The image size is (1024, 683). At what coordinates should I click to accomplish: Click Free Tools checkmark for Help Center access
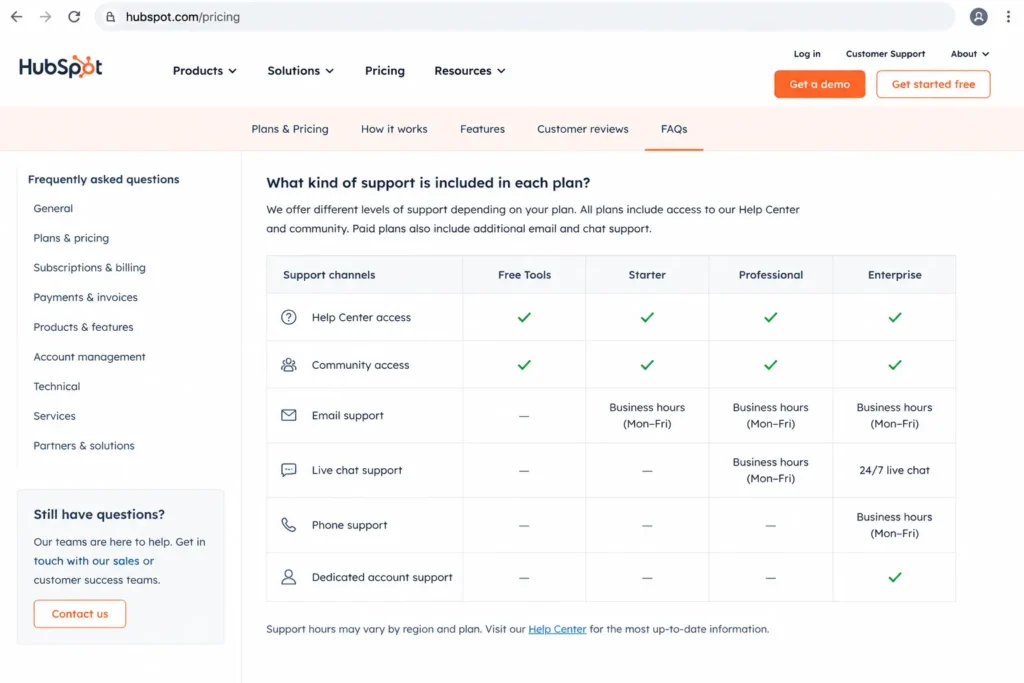(x=524, y=317)
